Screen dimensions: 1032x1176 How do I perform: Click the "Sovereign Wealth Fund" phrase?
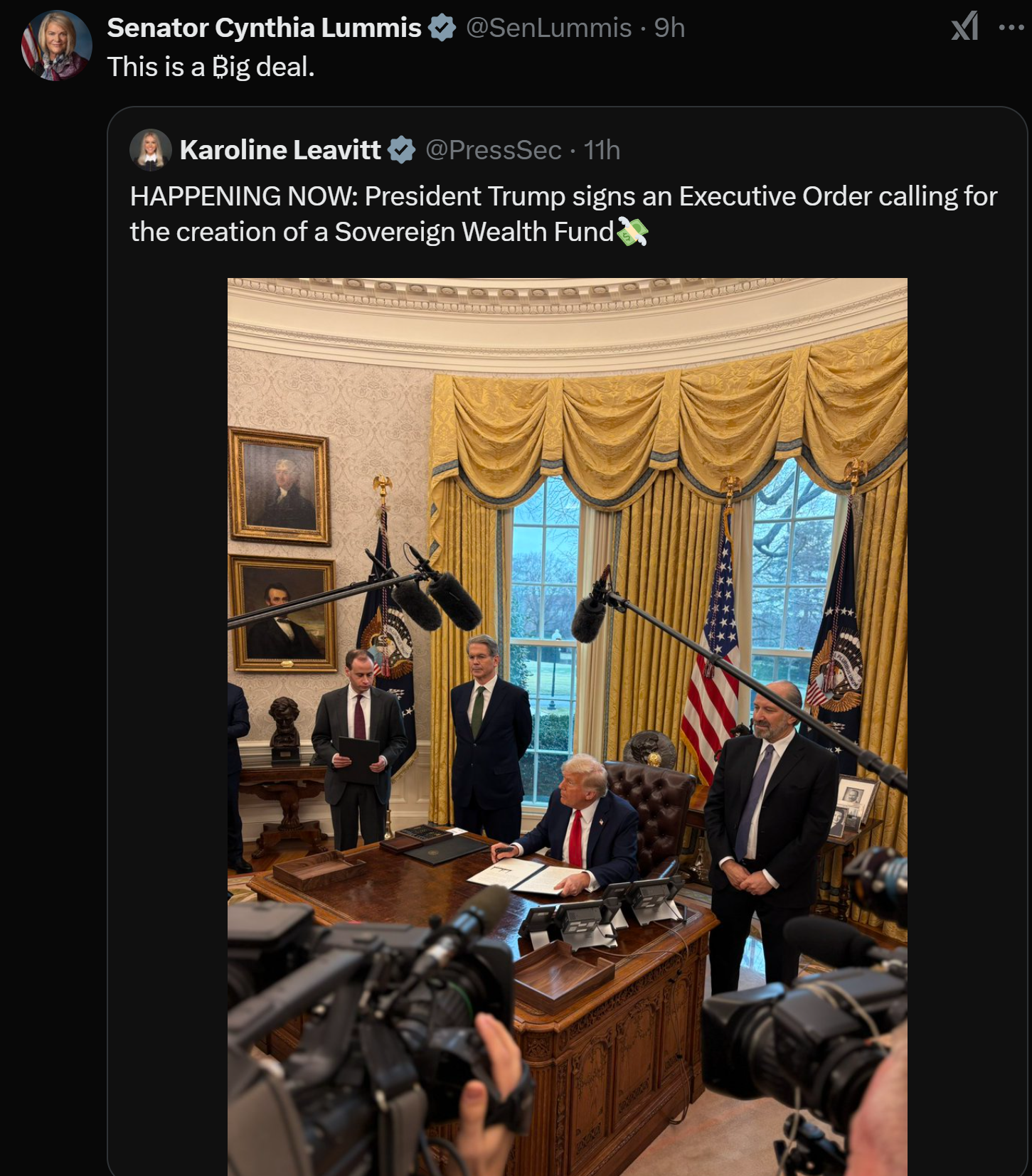(x=474, y=232)
